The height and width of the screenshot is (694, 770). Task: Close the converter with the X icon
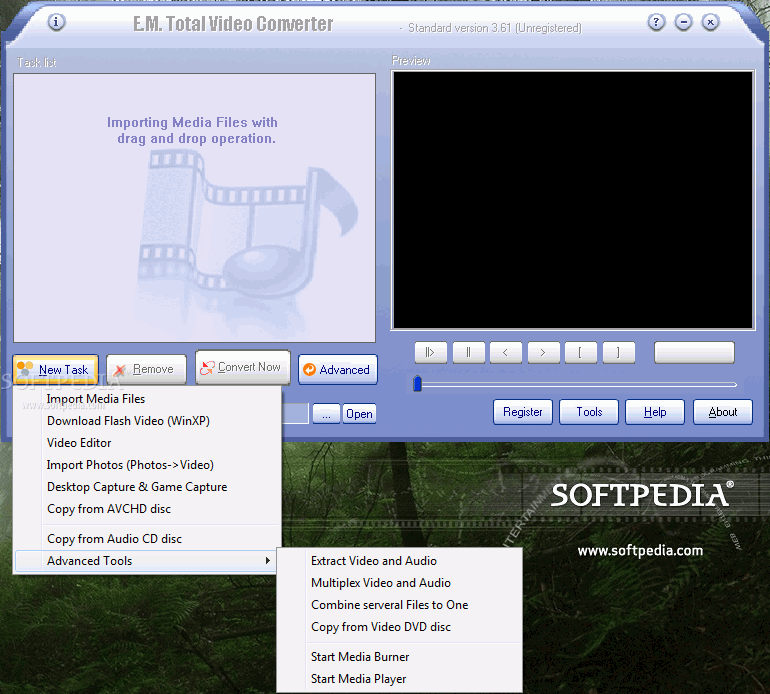(710, 22)
